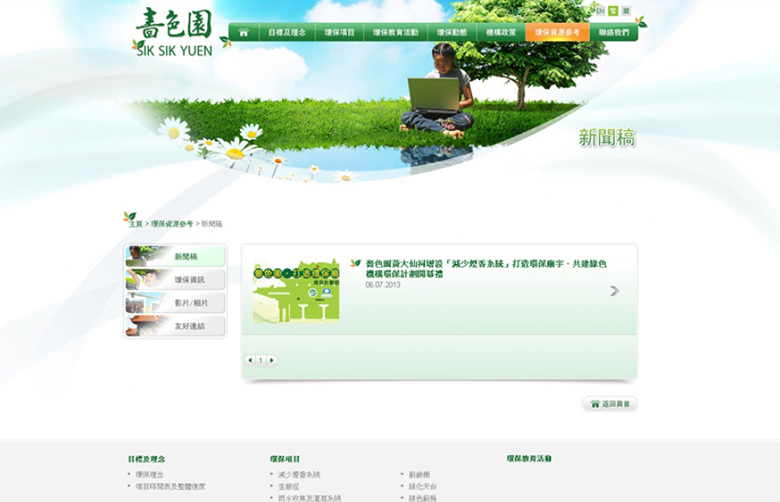Select page 1 in the pager
The height and width of the screenshot is (502, 780).
(x=261, y=360)
